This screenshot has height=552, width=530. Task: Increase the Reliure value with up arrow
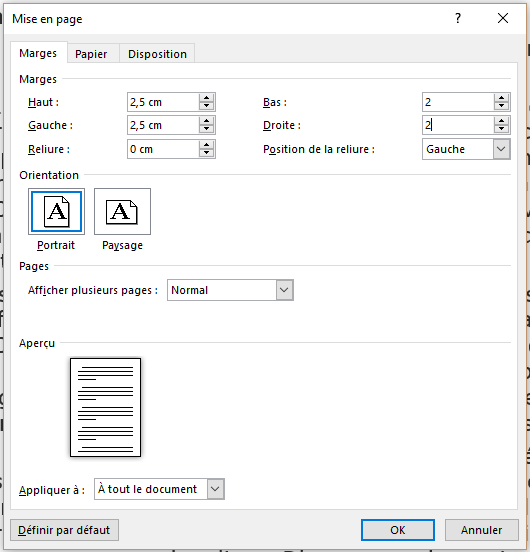(x=207, y=145)
